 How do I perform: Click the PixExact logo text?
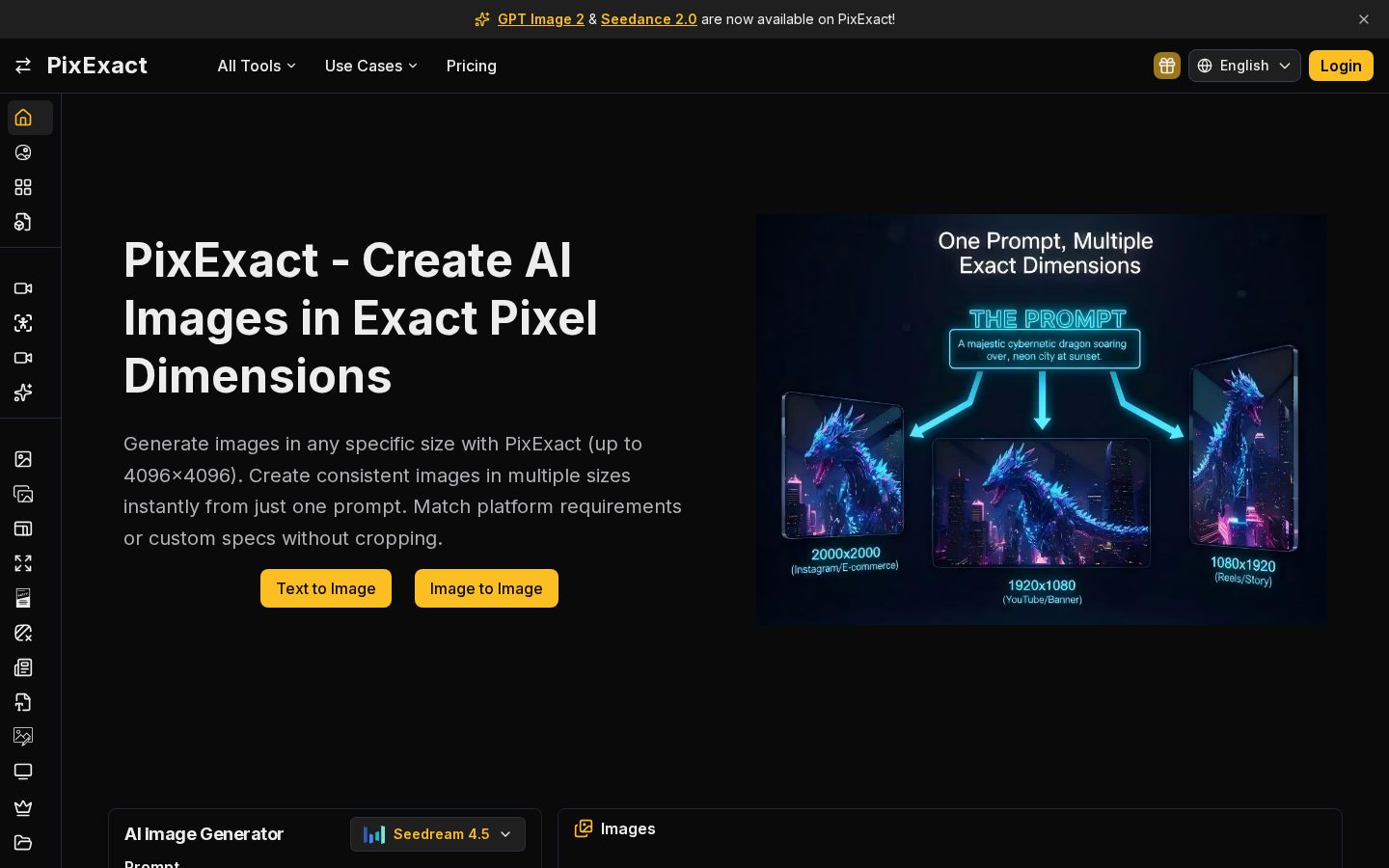[x=97, y=66]
